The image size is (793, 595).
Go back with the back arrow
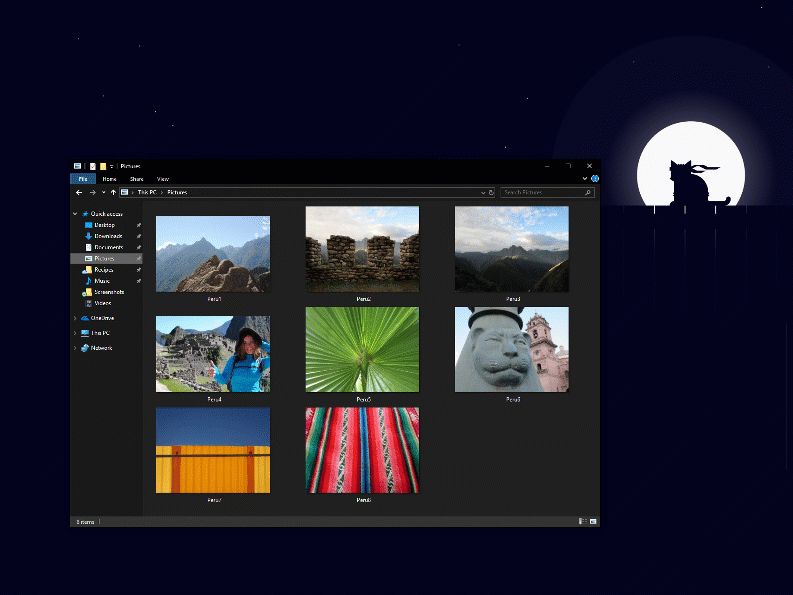point(79,192)
